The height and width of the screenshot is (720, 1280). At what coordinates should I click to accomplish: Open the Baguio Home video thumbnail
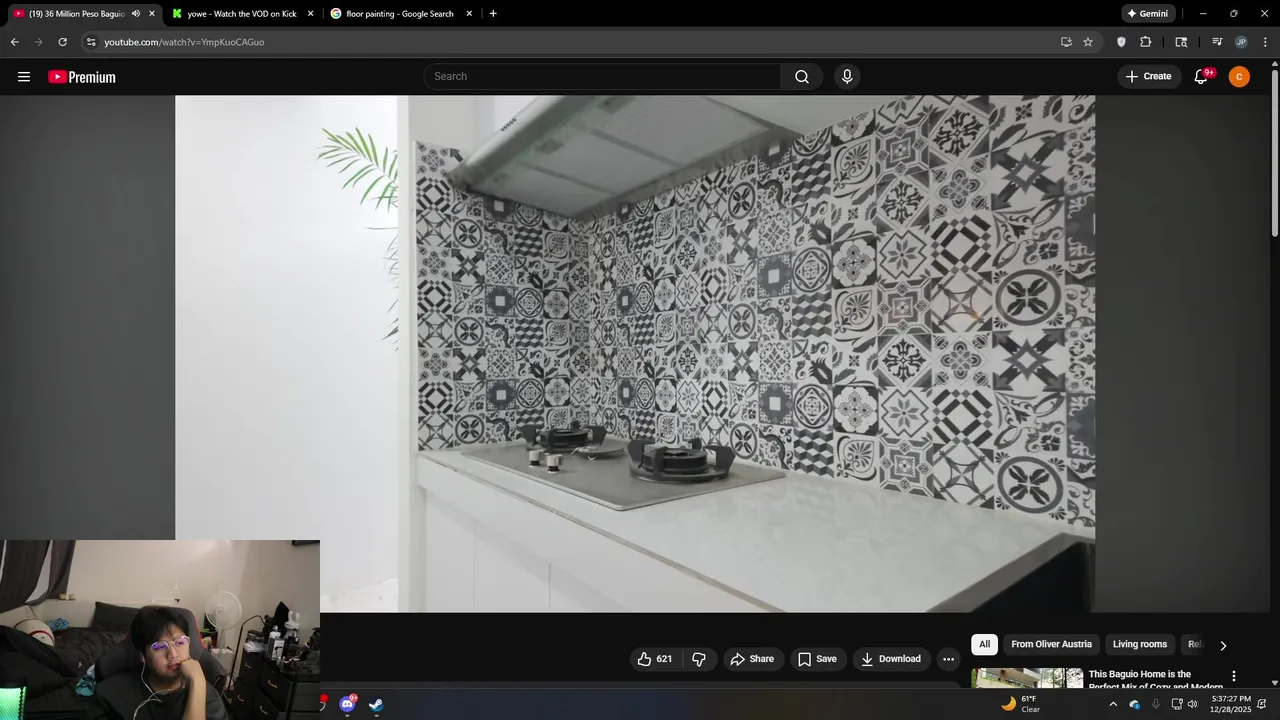click(x=1027, y=678)
